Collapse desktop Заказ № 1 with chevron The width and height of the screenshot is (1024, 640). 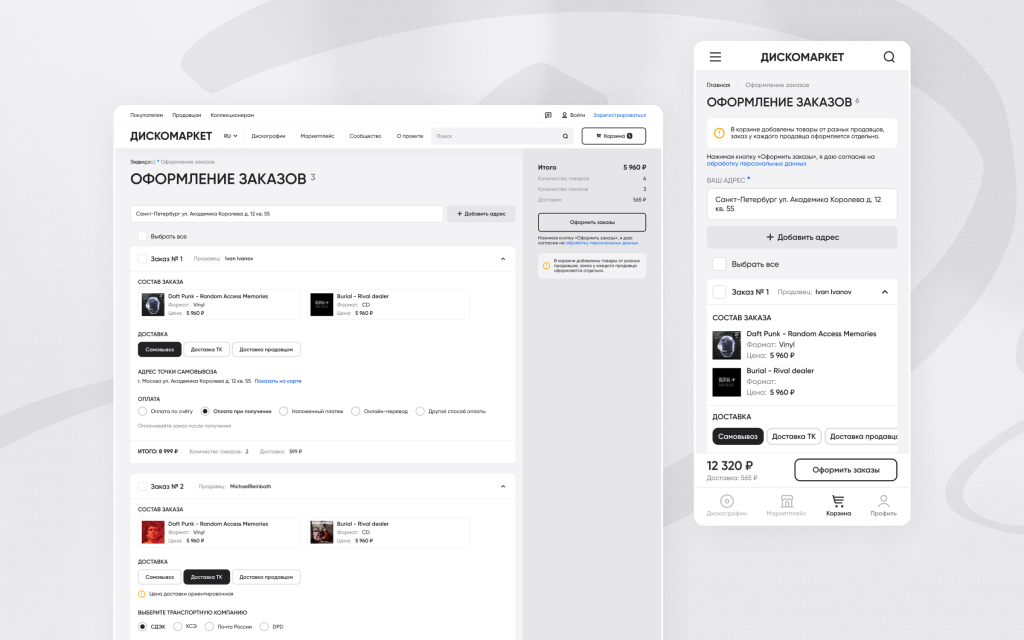click(x=503, y=259)
